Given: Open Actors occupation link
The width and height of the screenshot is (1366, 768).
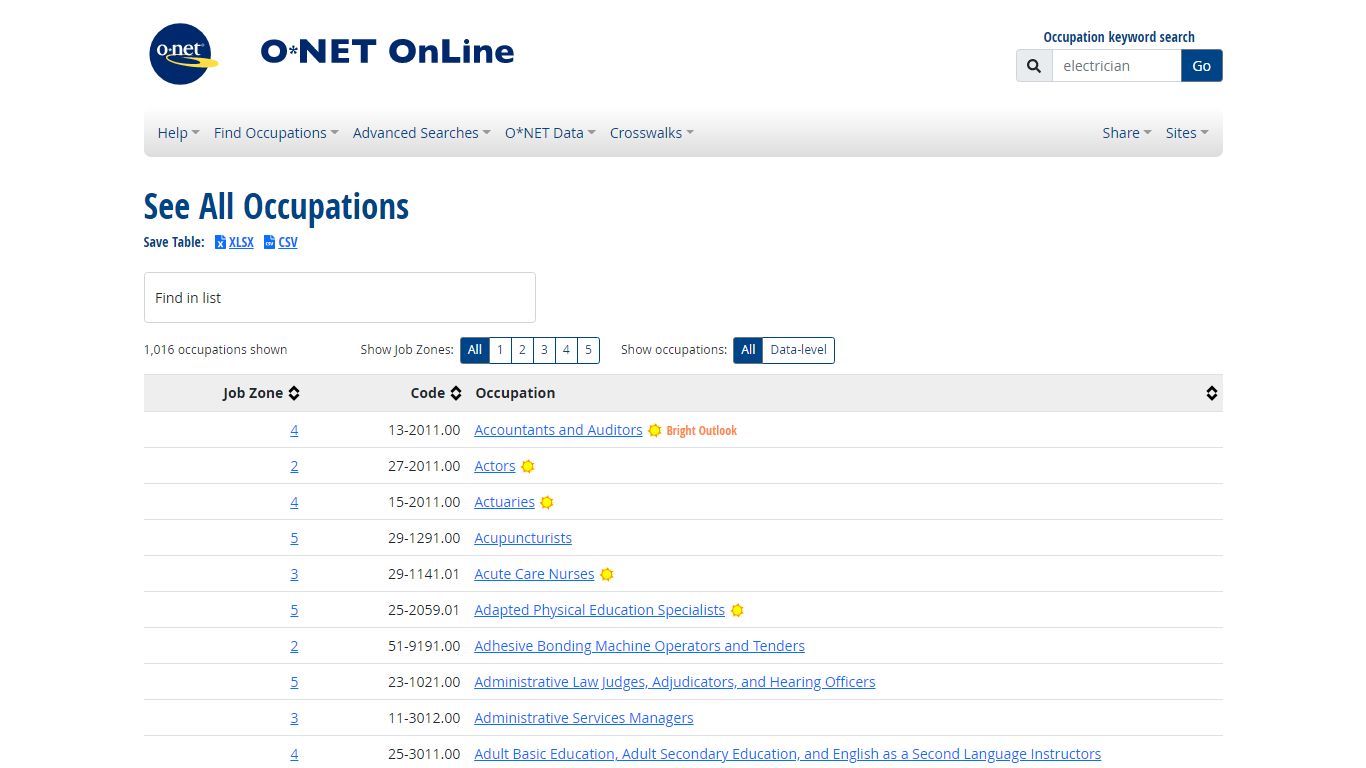Looking at the screenshot, I should [x=495, y=466].
